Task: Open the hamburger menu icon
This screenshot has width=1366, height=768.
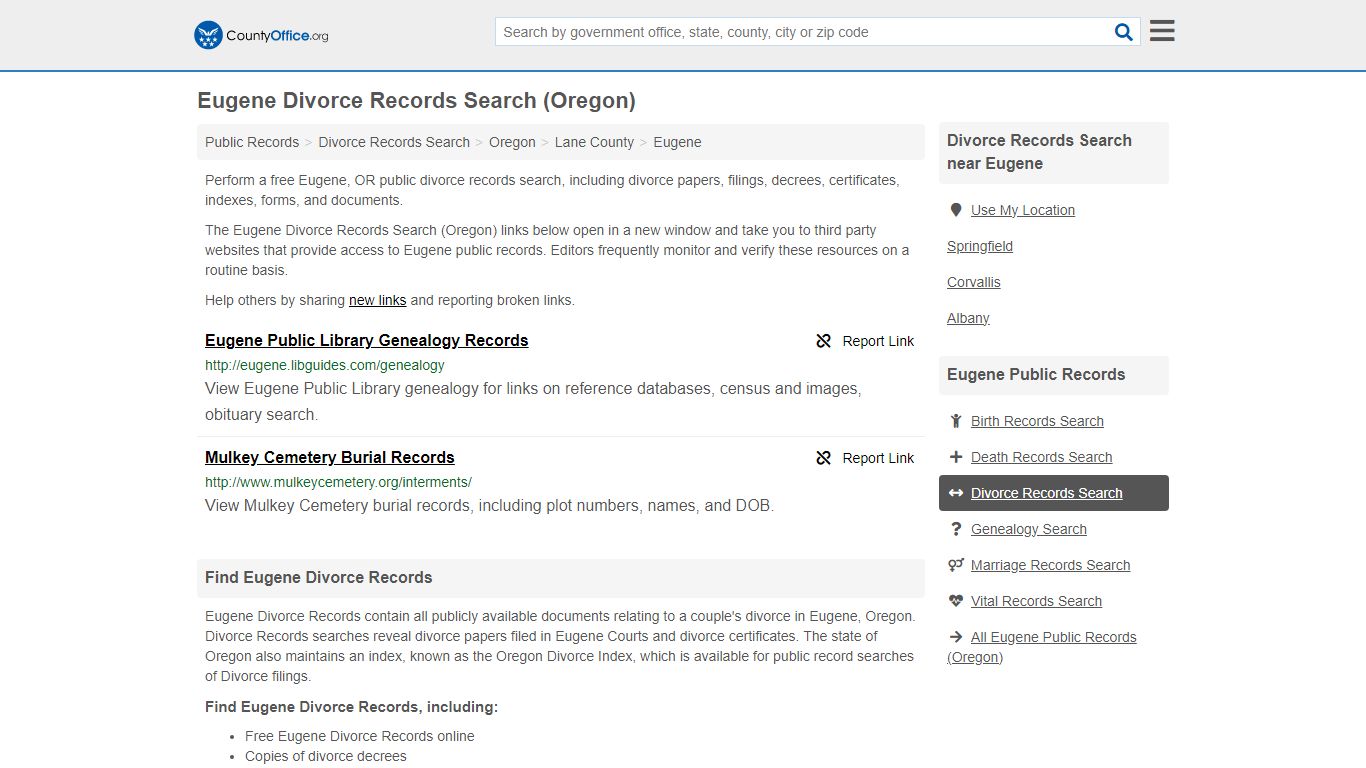Action: (1162, 31)
